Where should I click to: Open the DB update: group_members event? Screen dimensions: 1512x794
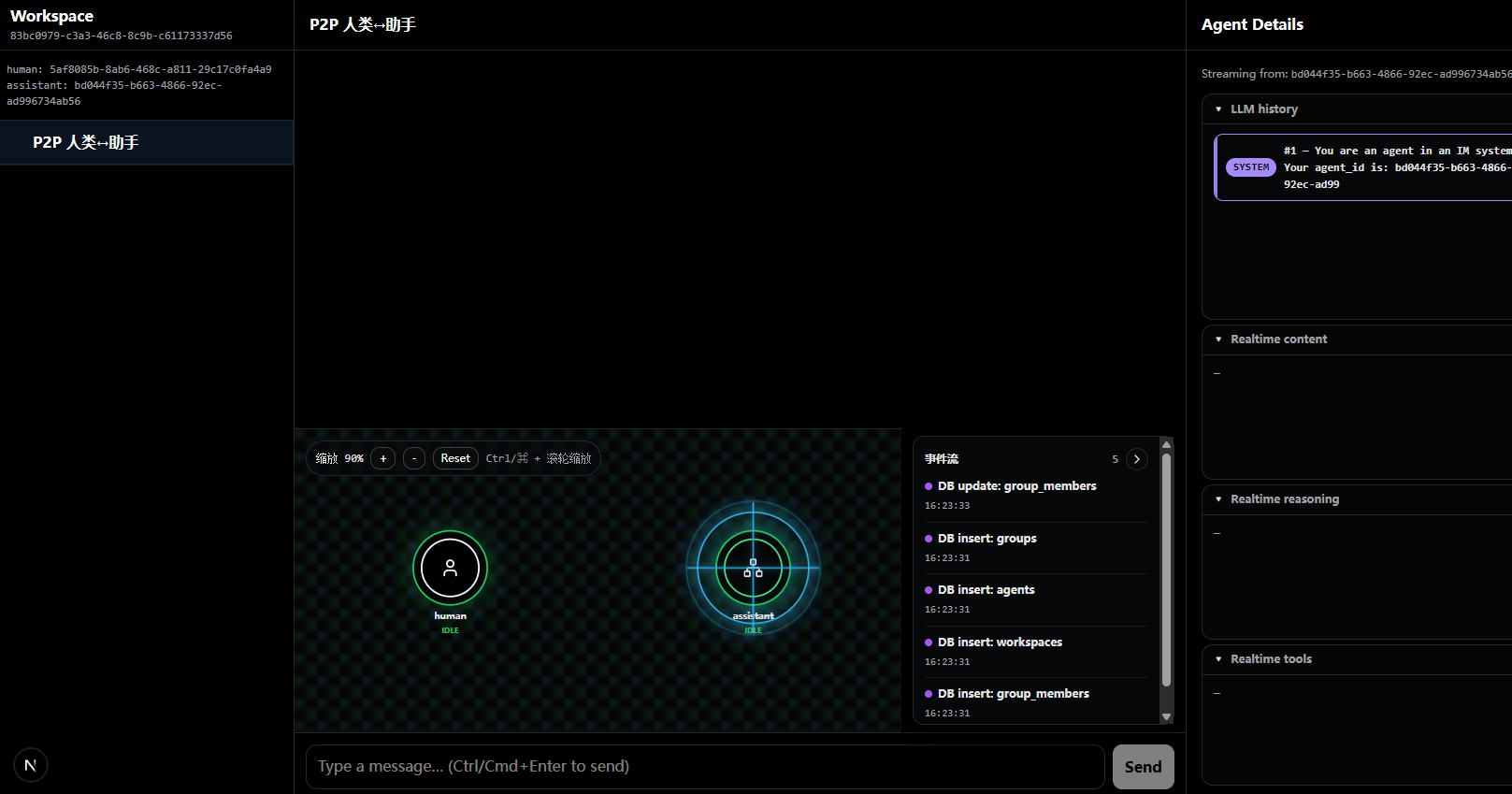click(x=1016, y=486)
